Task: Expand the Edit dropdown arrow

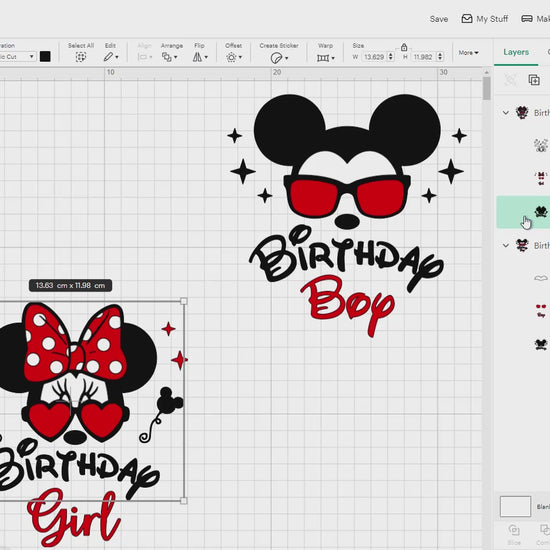Action: (x=117, y=57)
